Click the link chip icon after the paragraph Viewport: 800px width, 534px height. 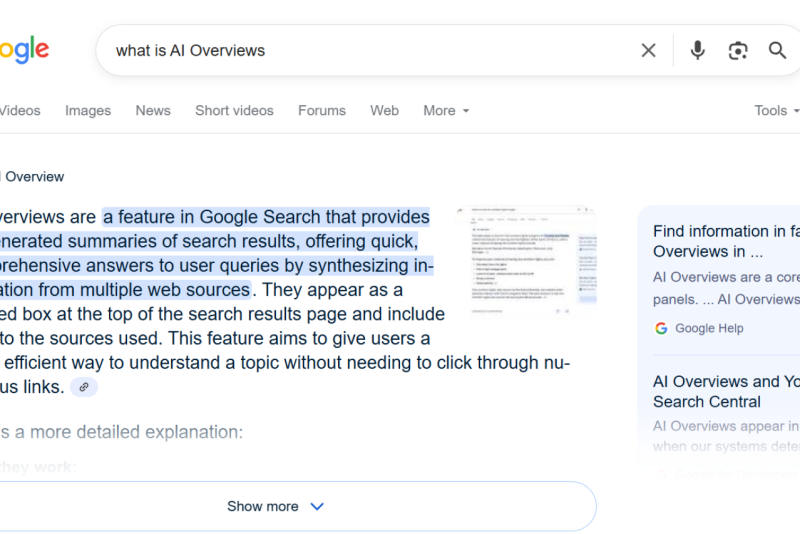coord(84,387)
